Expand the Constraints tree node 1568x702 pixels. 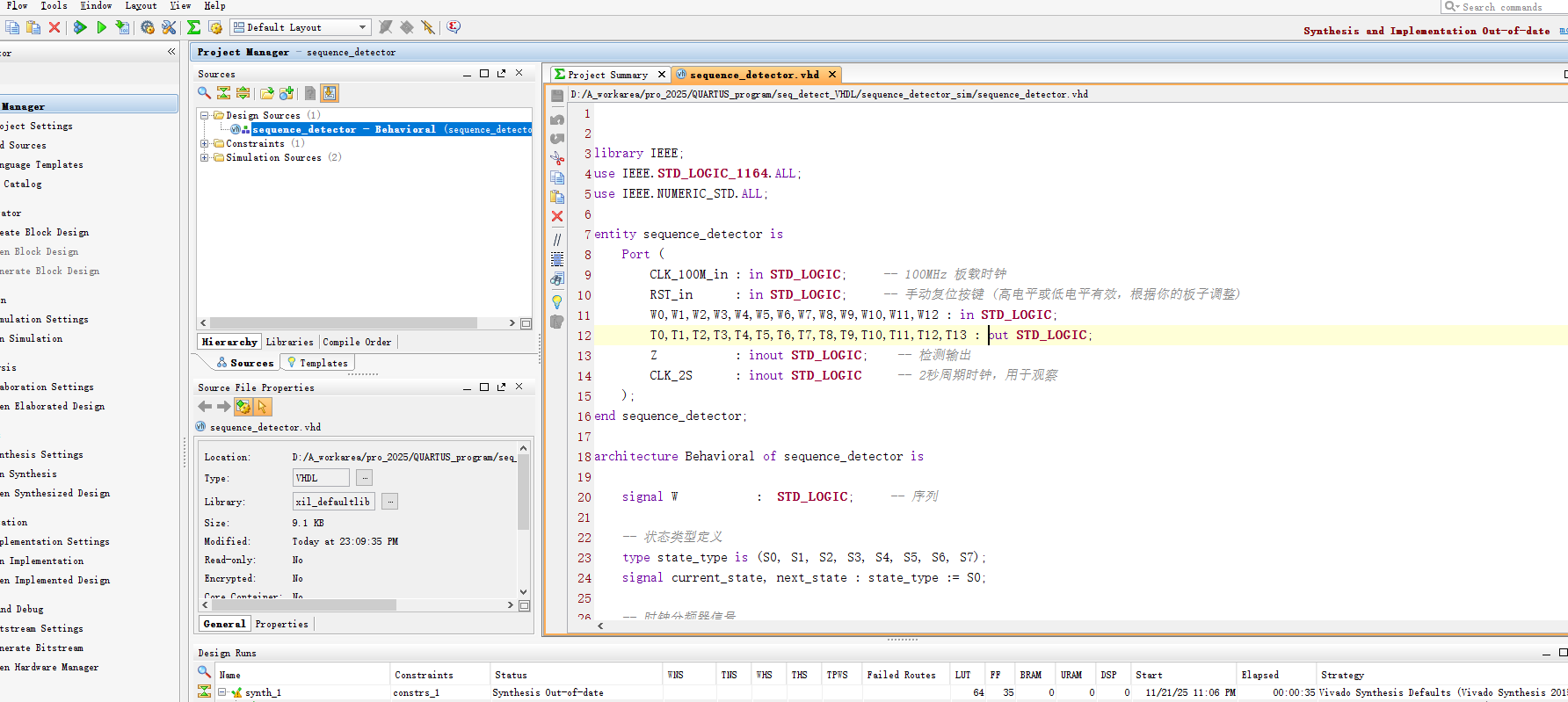[x=205, y=143]
